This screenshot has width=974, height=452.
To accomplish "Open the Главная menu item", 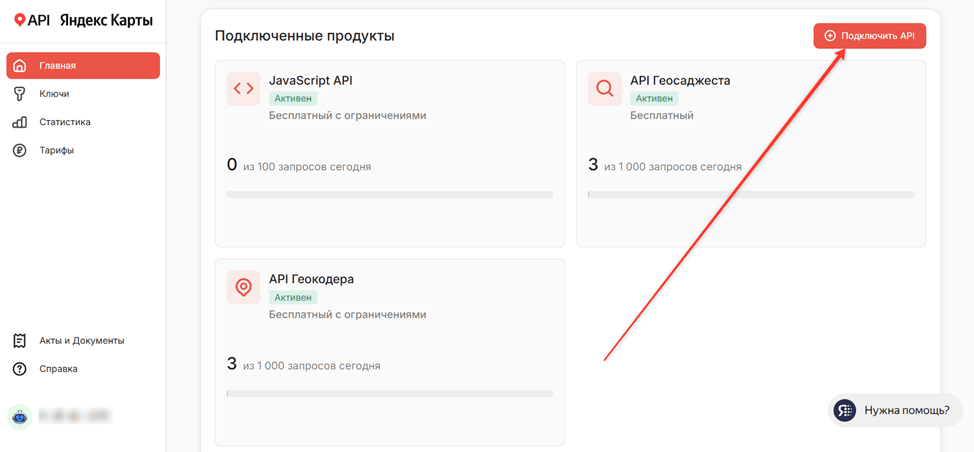I will (x=83, y=66).
